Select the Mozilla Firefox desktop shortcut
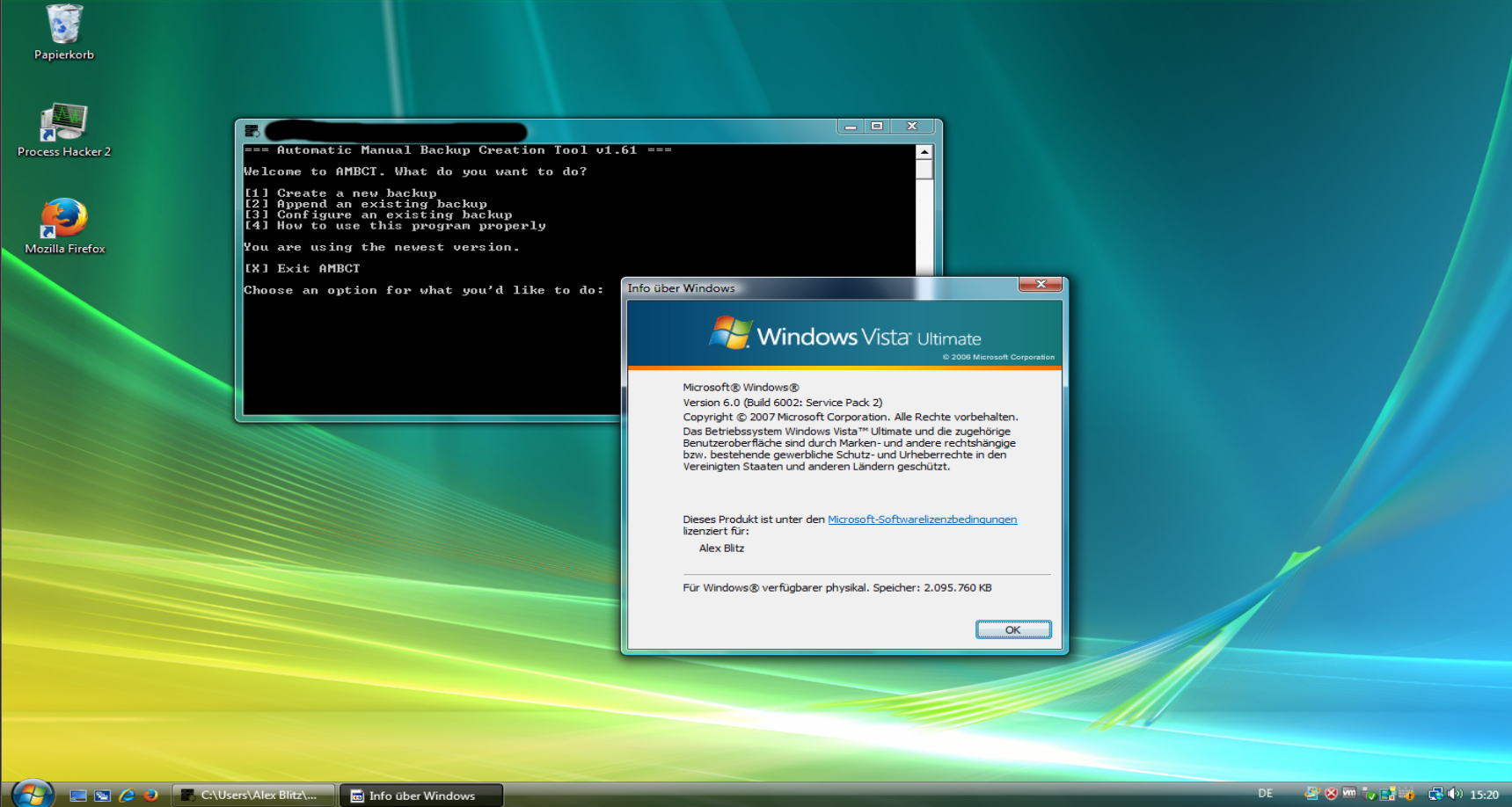Screen dimensions: 1512x807 [x=63, y=219]
